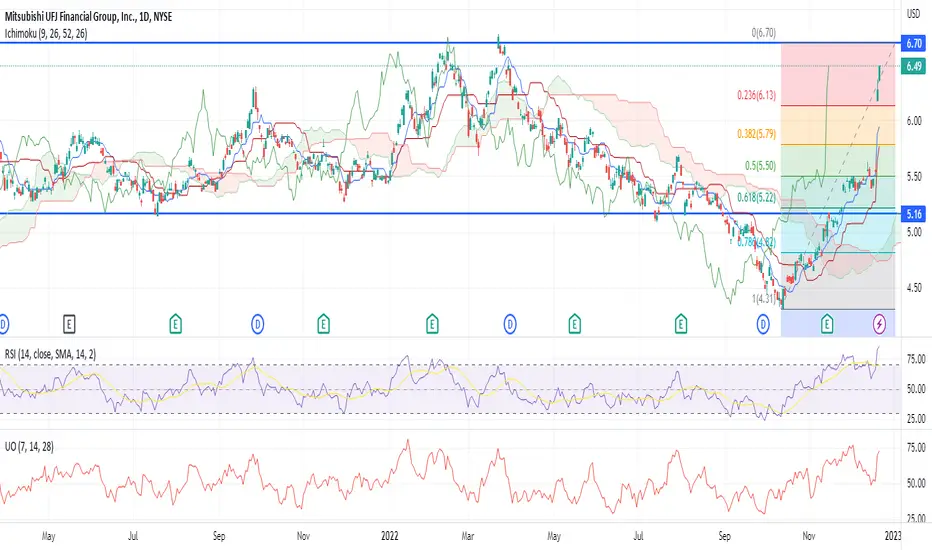932x550 pixels.
Task: Click the blue dividend marker near October 2021
Action: [x=257, y=324]
